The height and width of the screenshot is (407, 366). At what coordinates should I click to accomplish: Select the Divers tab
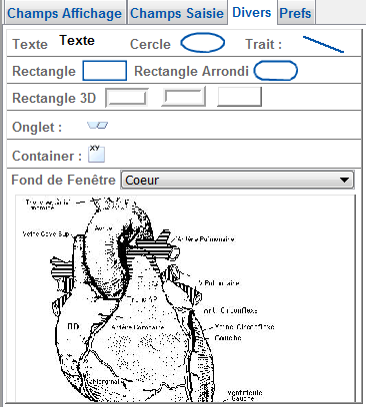coord(252,12)
